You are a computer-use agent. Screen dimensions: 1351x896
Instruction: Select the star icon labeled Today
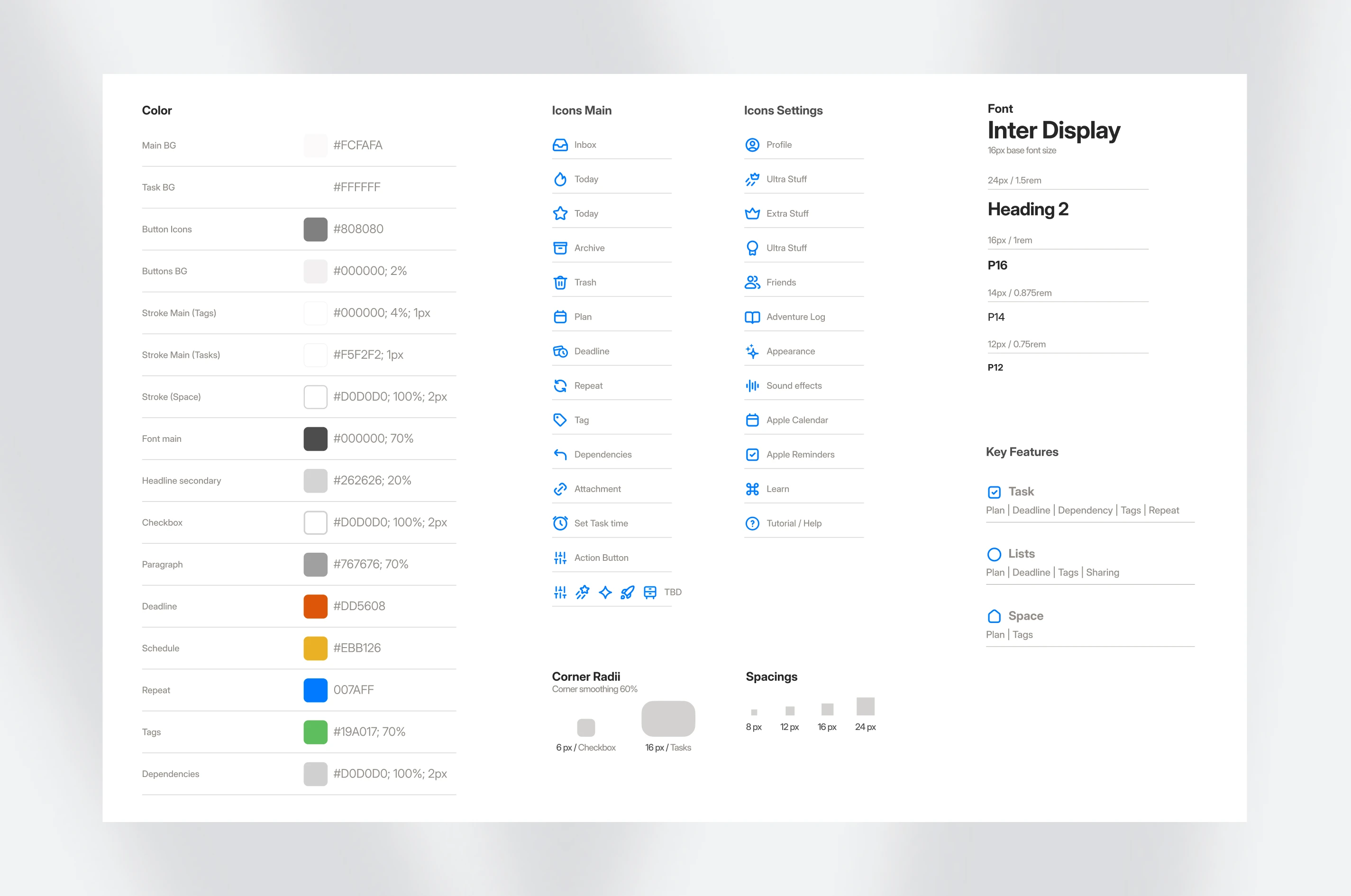pyautogui.click(x=560, y=213)
